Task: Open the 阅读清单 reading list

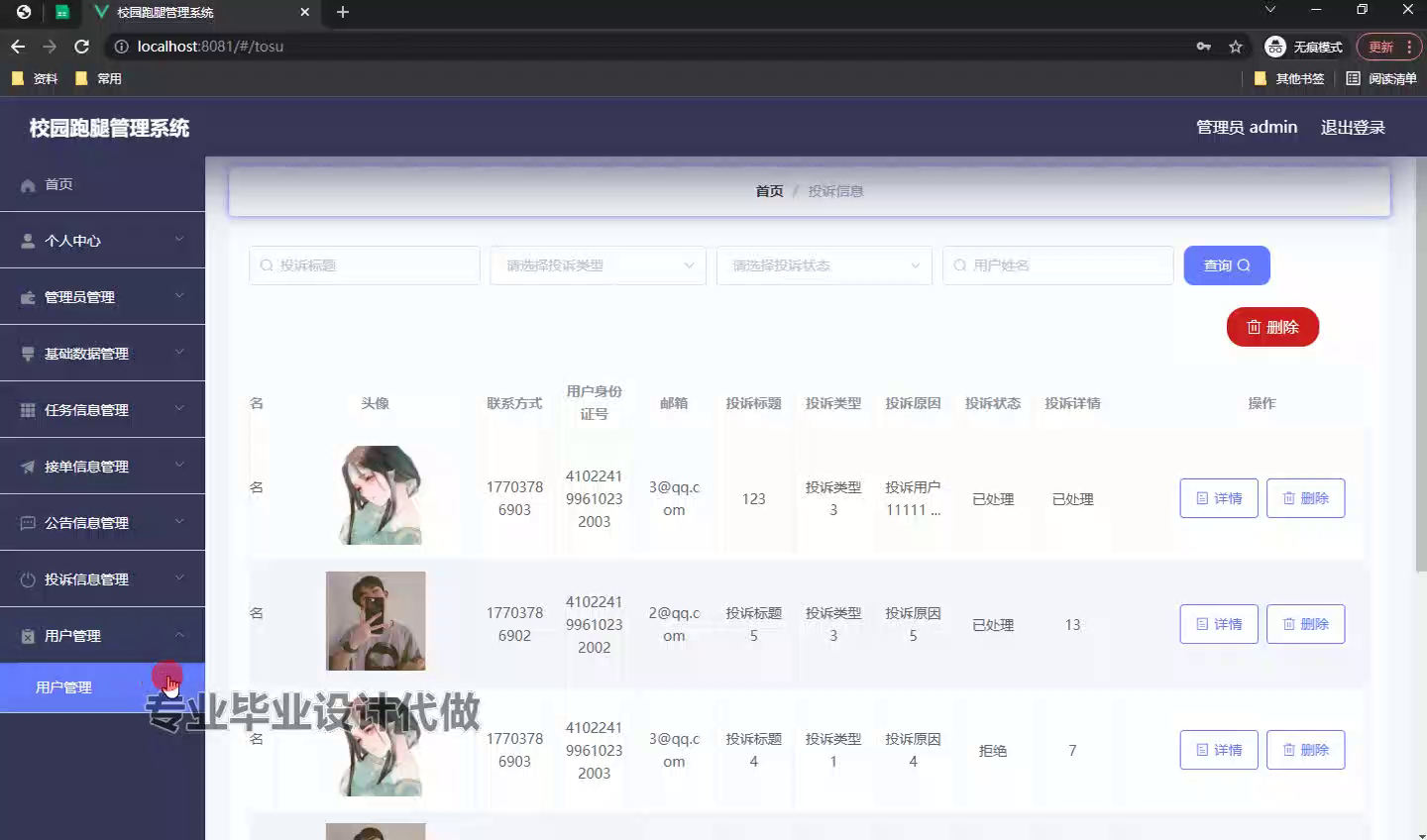Action: [1381, 78]
